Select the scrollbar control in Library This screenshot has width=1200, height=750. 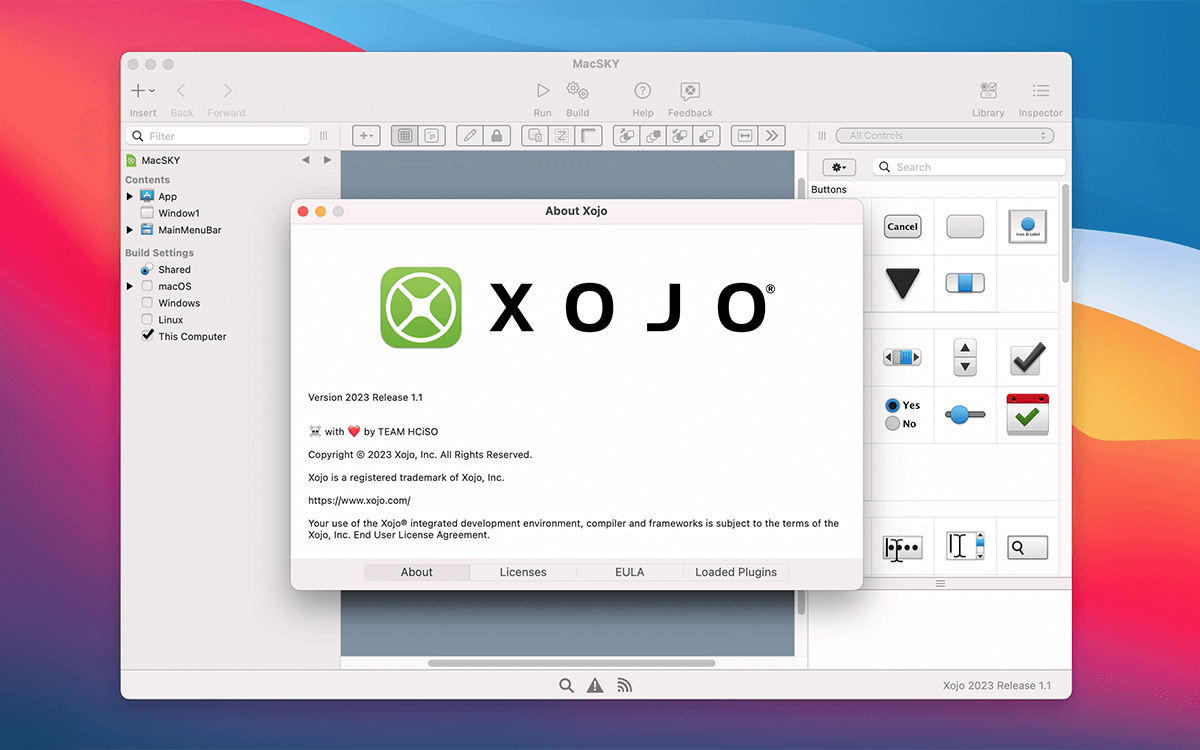click(x=902, y=358)
